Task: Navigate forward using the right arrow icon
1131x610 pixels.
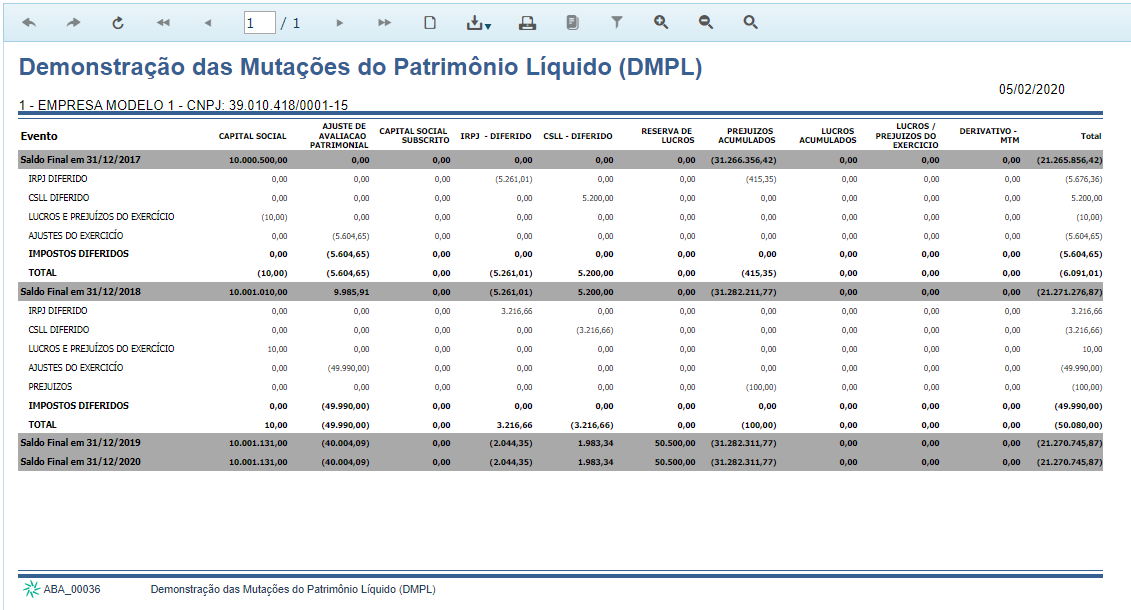Action: point(71,21)
